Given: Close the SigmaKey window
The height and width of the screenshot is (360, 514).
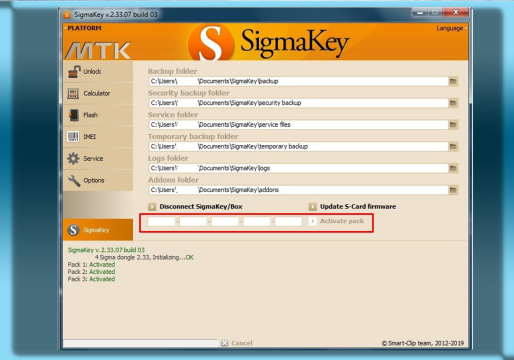Looking at the screenshot, I should pos(456,13).
